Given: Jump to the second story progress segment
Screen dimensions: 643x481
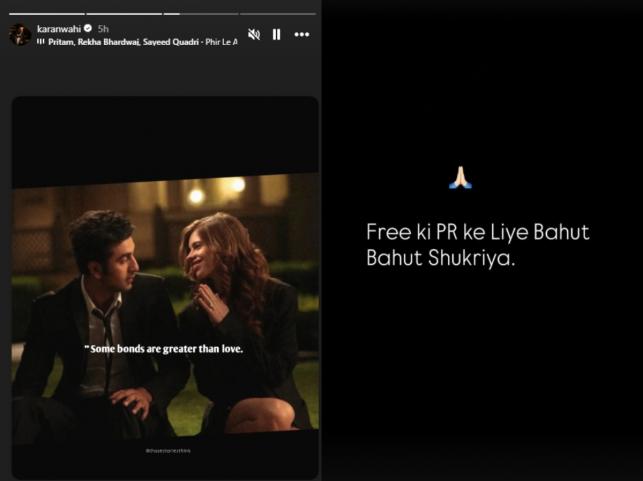Looking at the screenshot, I should tap(122, 14).
